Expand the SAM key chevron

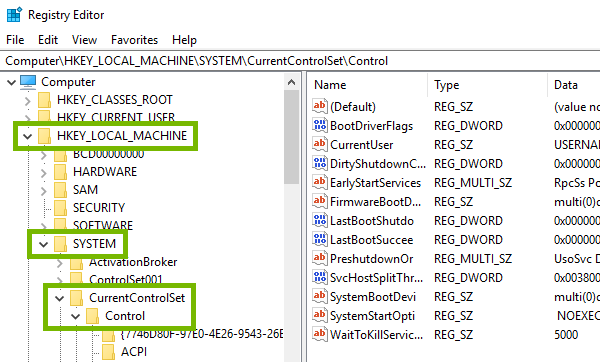click(x=44, y=191)
